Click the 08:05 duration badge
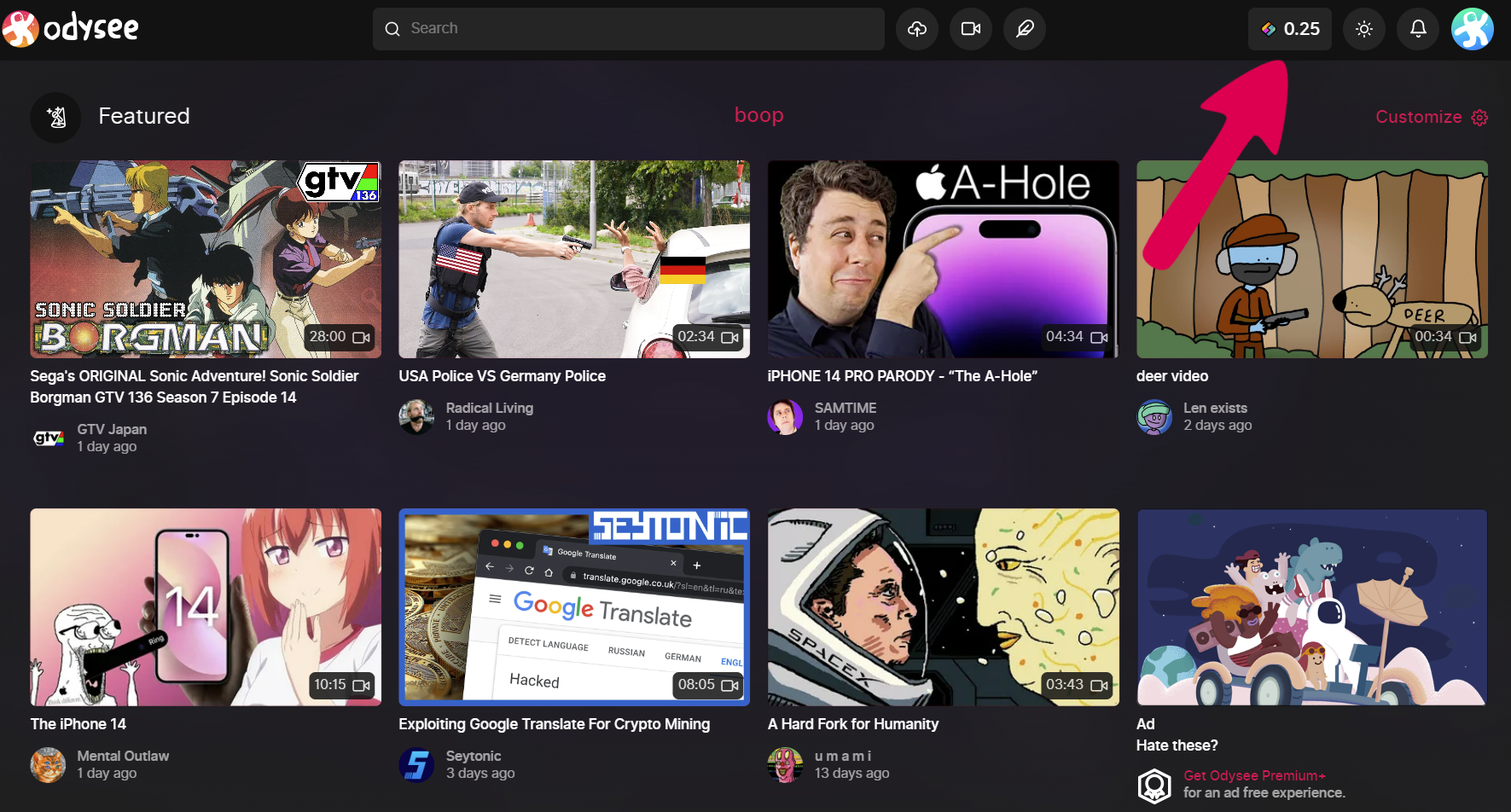Image resolution: width=1511 pixels, height=812 pixels. pyautogui.click(x=708, y=685)
